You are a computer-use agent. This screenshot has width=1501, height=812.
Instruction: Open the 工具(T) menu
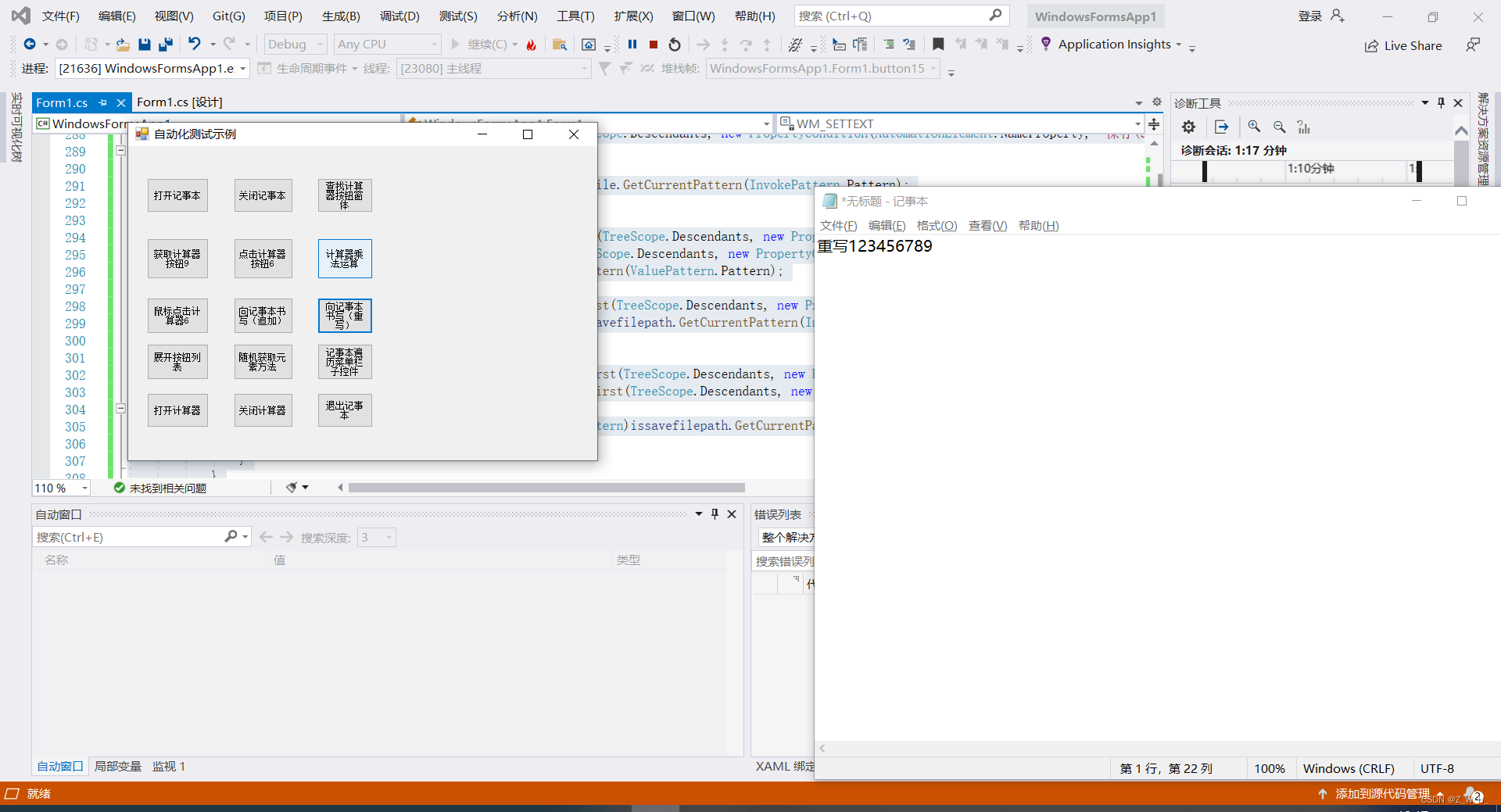tap(575, 16)
